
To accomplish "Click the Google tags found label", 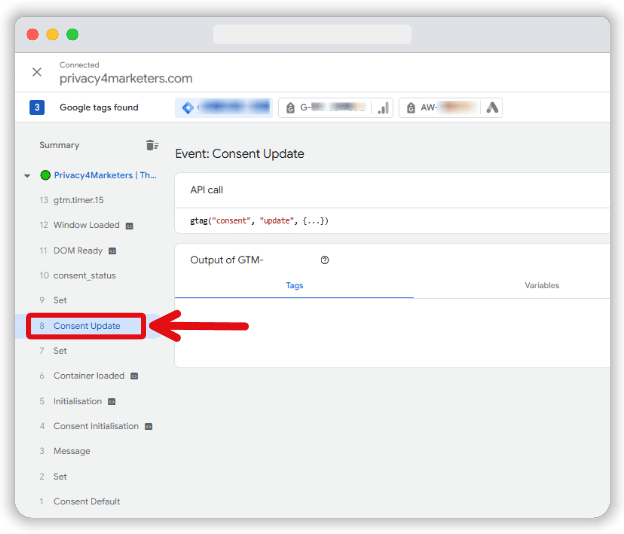I will pyautogui.click(x=99, y=107).
